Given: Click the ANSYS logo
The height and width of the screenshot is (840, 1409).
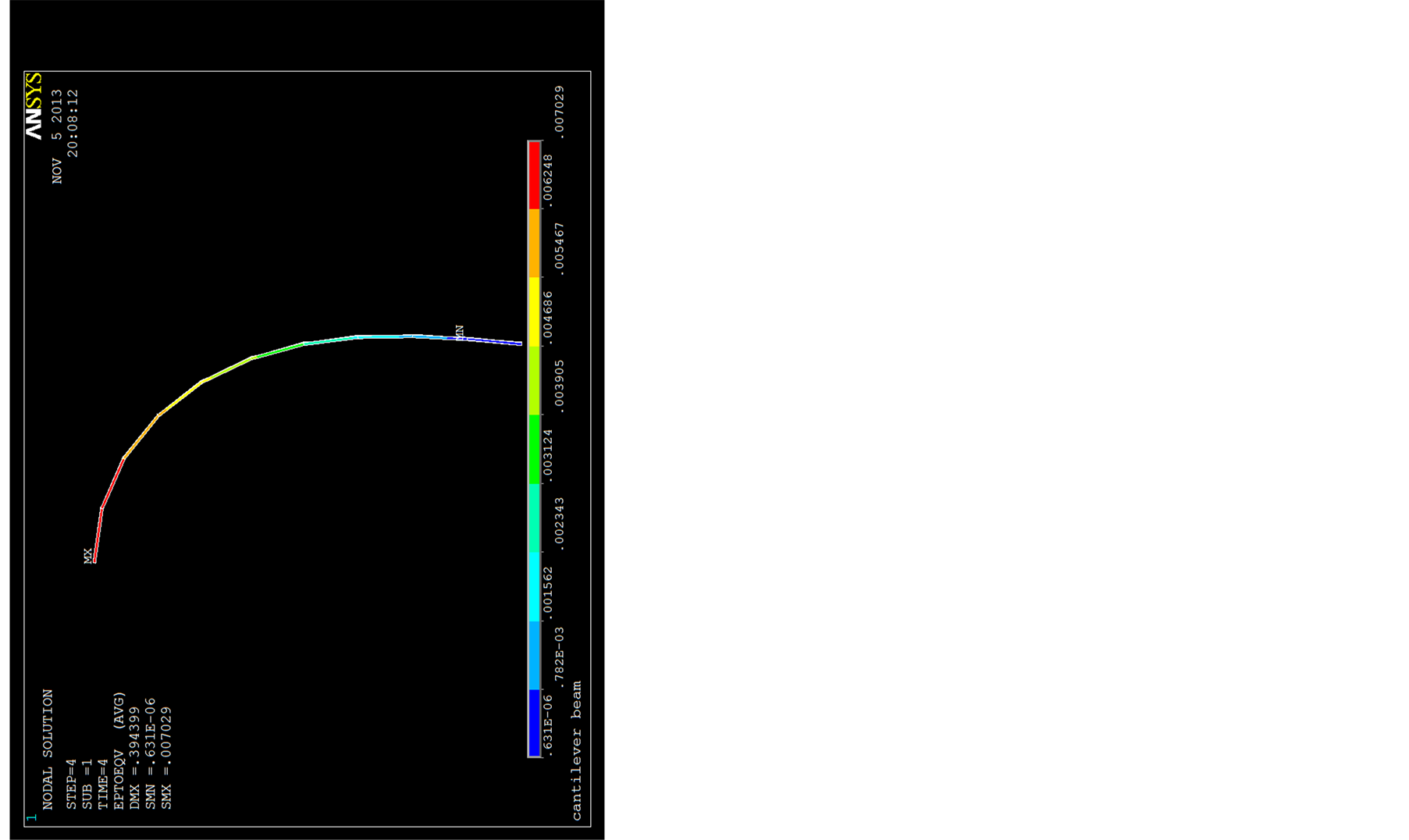Looking at the screenshot, I should click(34, 106).
